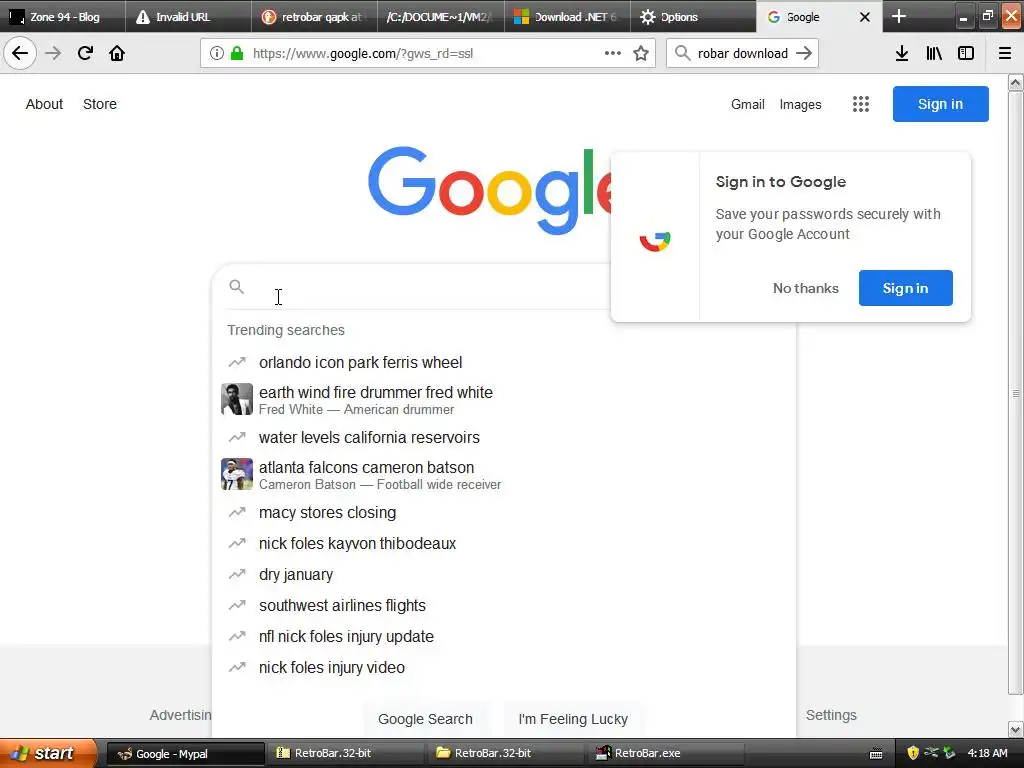This screenshot has height=768, width=1024.
Task: Switch to the Invalid URL tab
Action: [x=189, y=16]
